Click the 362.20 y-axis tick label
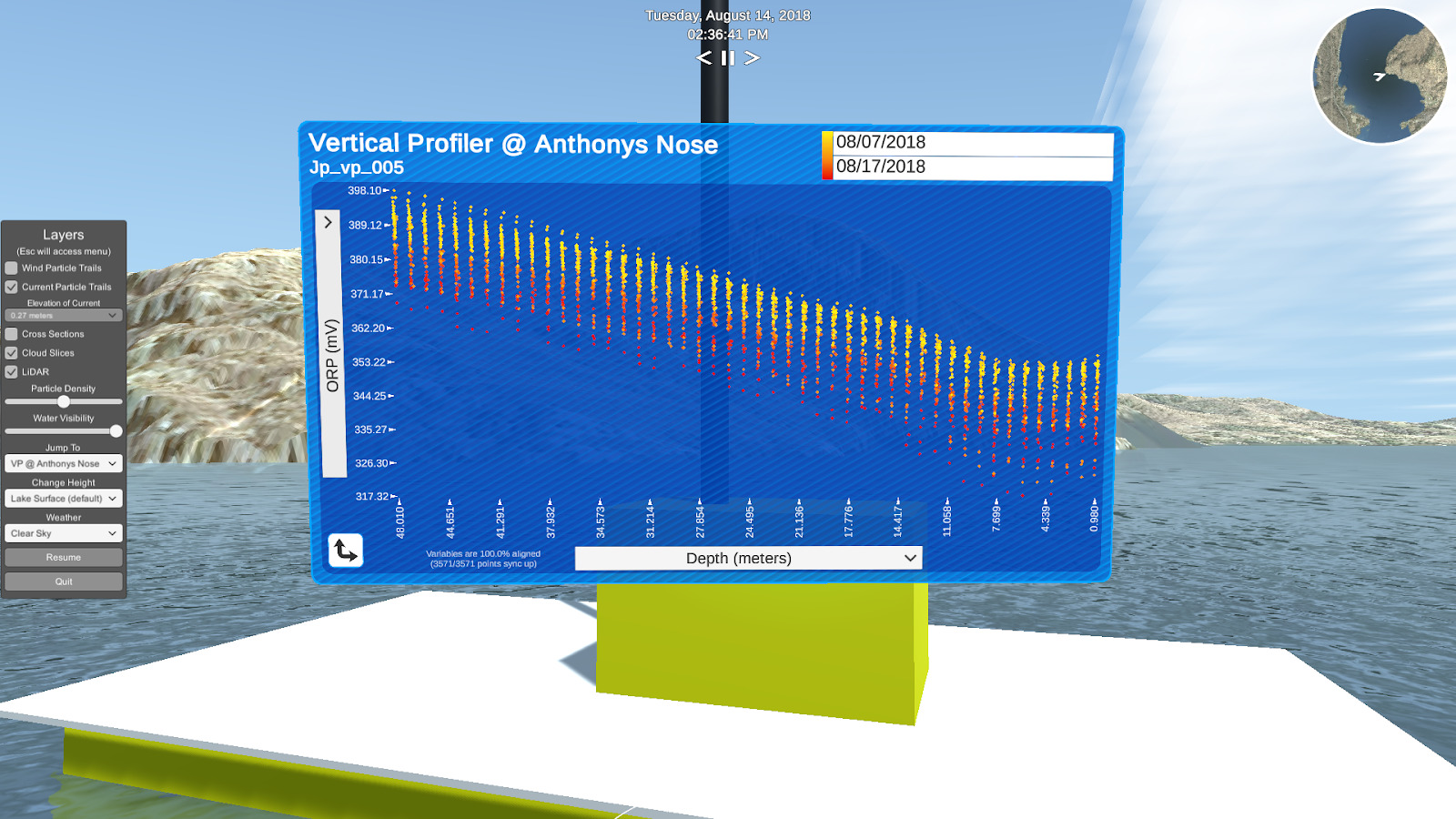This screenshot has height=819, width=1456. (368, 328)
